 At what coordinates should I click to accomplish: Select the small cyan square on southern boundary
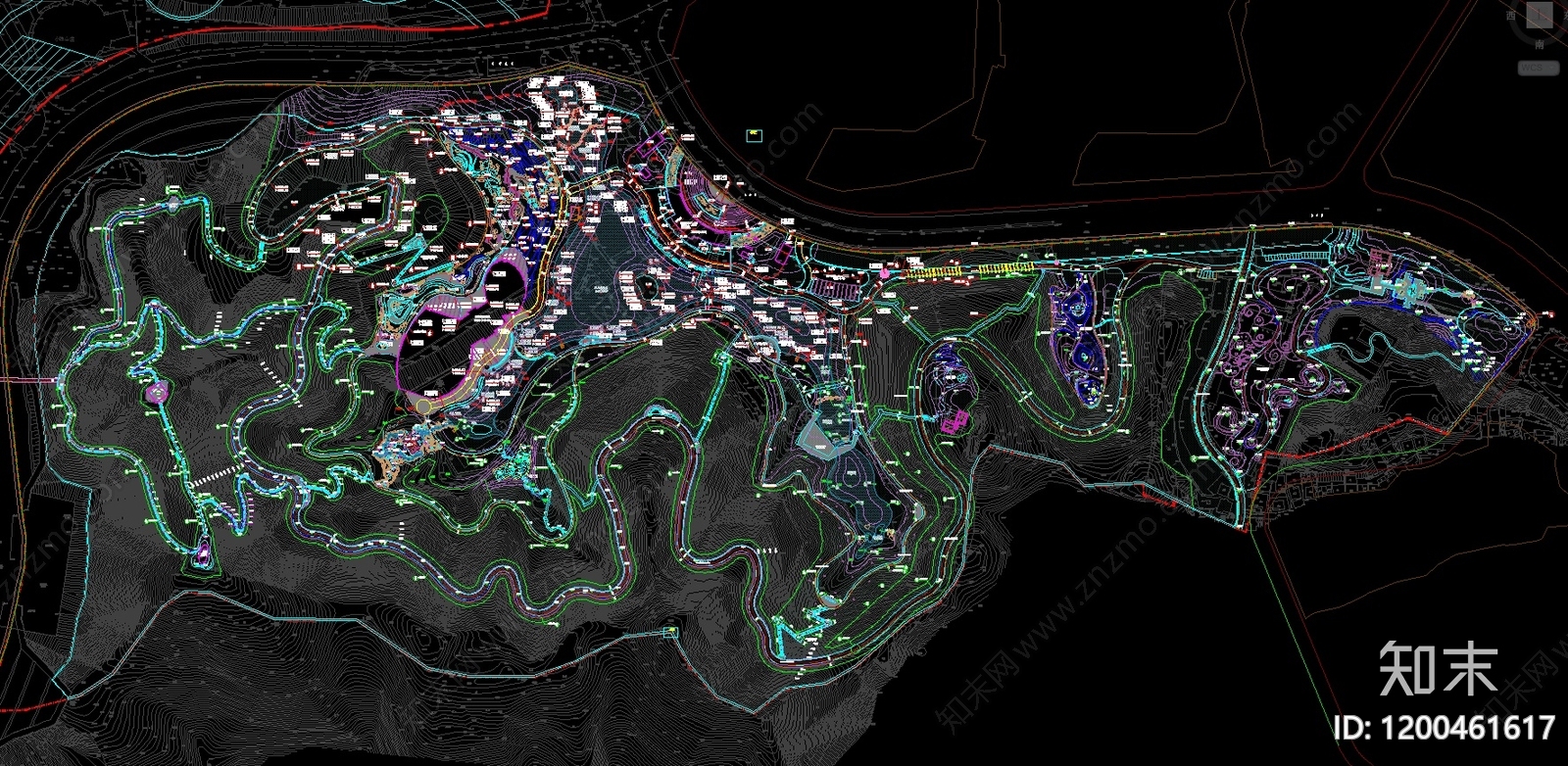point(670,633)
